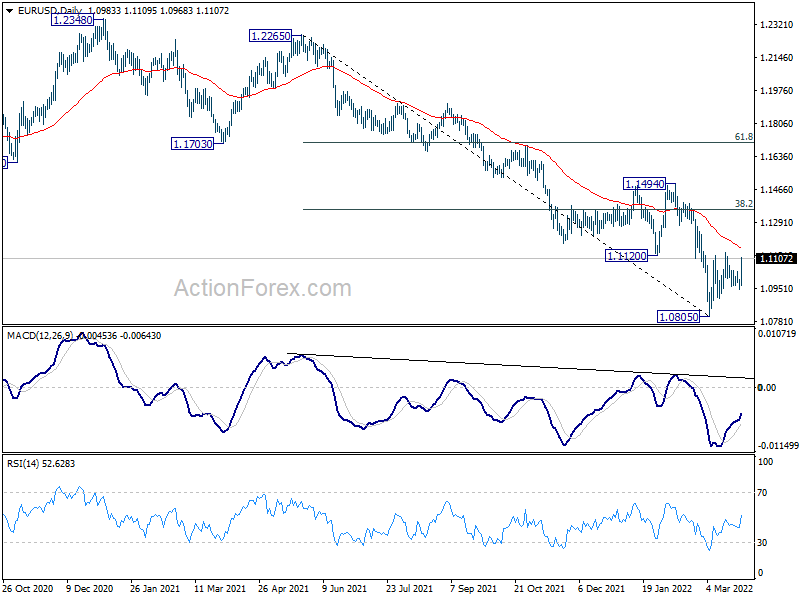Click the 23 Jul 2021 date label

(409, 589)
